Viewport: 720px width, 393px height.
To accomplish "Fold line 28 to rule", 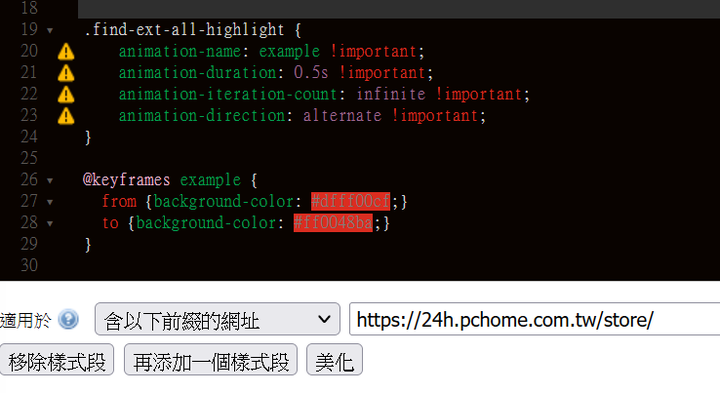I will (x=50, y=224).
